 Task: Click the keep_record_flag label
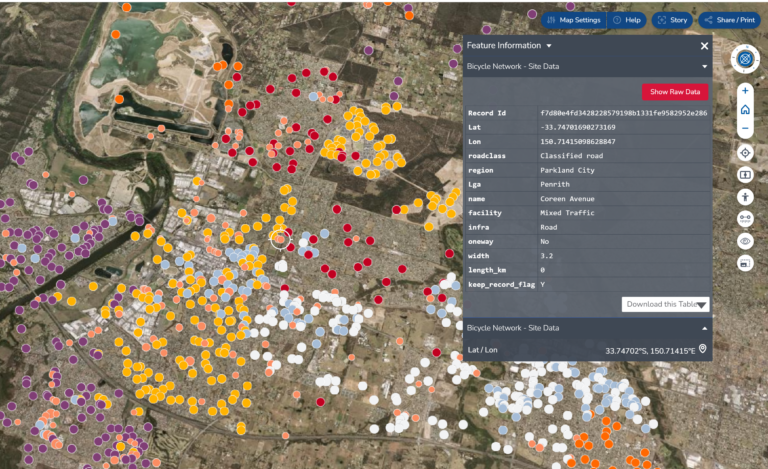point(502,284)
